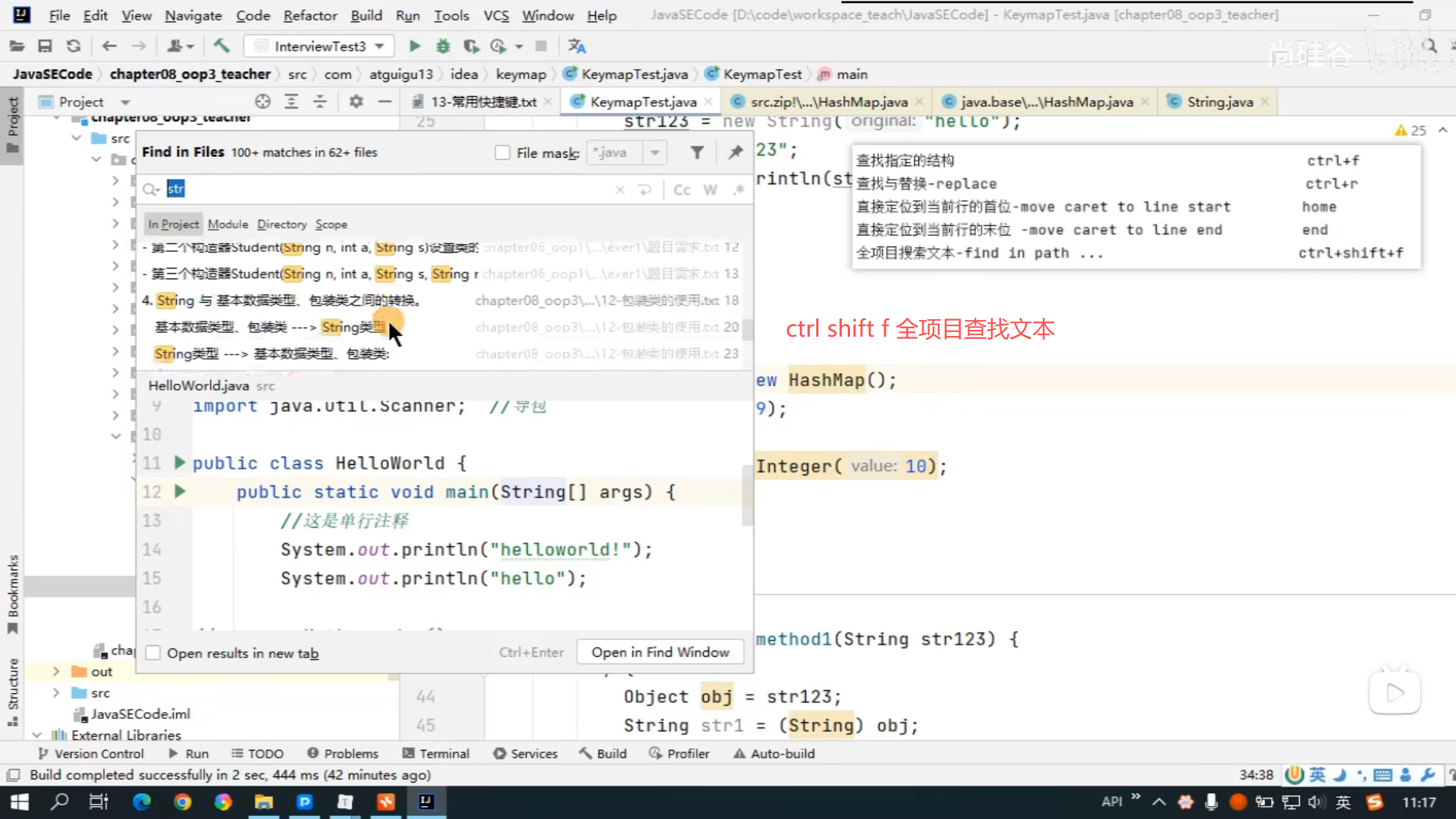Enable the File mask checkbox
The height and width of the screenshot is (819, 1456).
click(x=502, y=152)
